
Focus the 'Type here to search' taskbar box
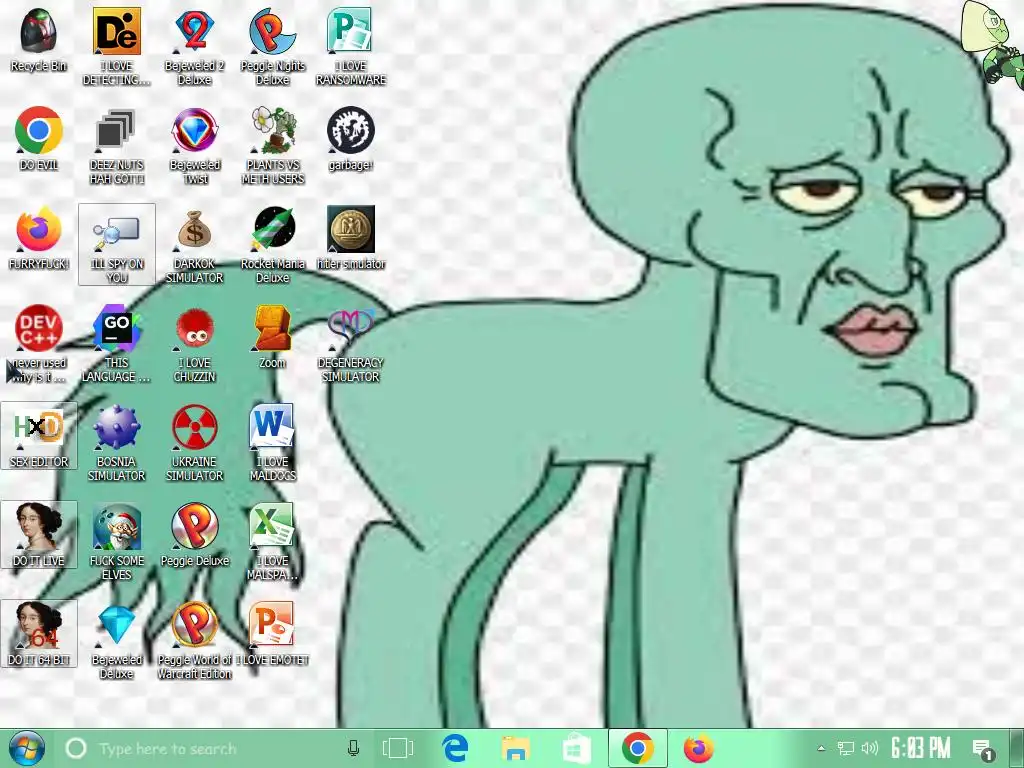tap(216, 748)
